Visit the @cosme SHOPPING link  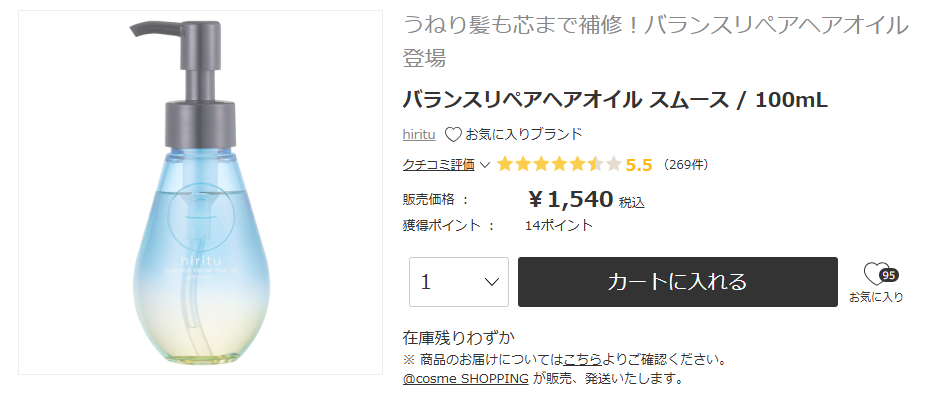[x=465, y=378]
